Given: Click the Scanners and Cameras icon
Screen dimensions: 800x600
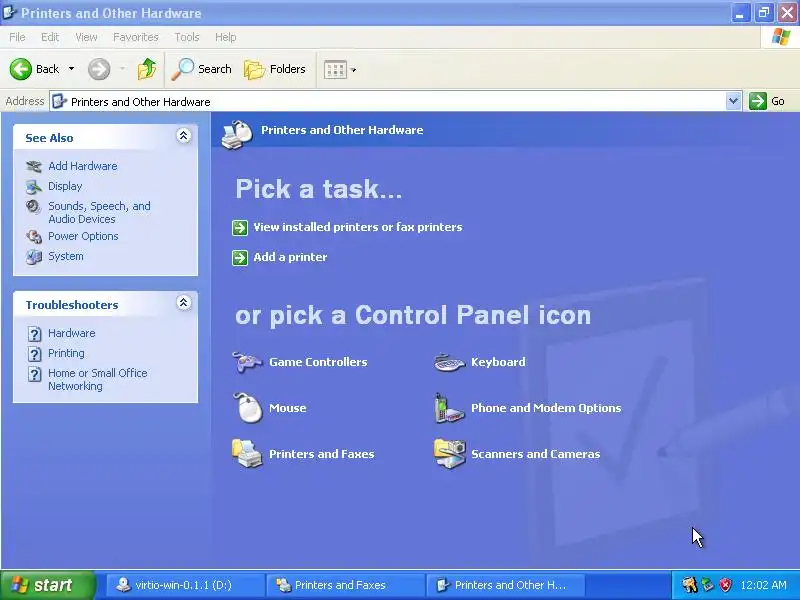Looking at the screenshot, I should (x=450, y=454).
